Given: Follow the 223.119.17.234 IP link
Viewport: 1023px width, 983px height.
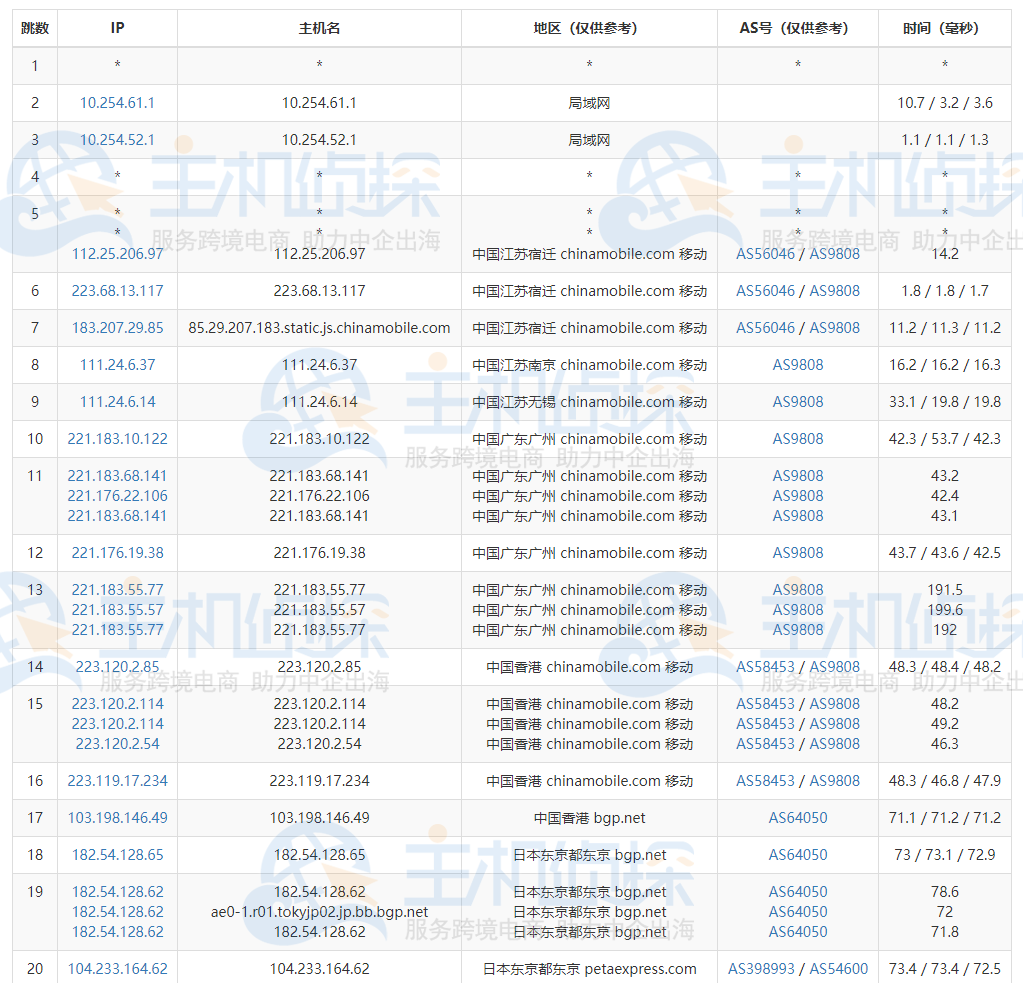Looking at the screenshot, I should [x=117, y=781].
